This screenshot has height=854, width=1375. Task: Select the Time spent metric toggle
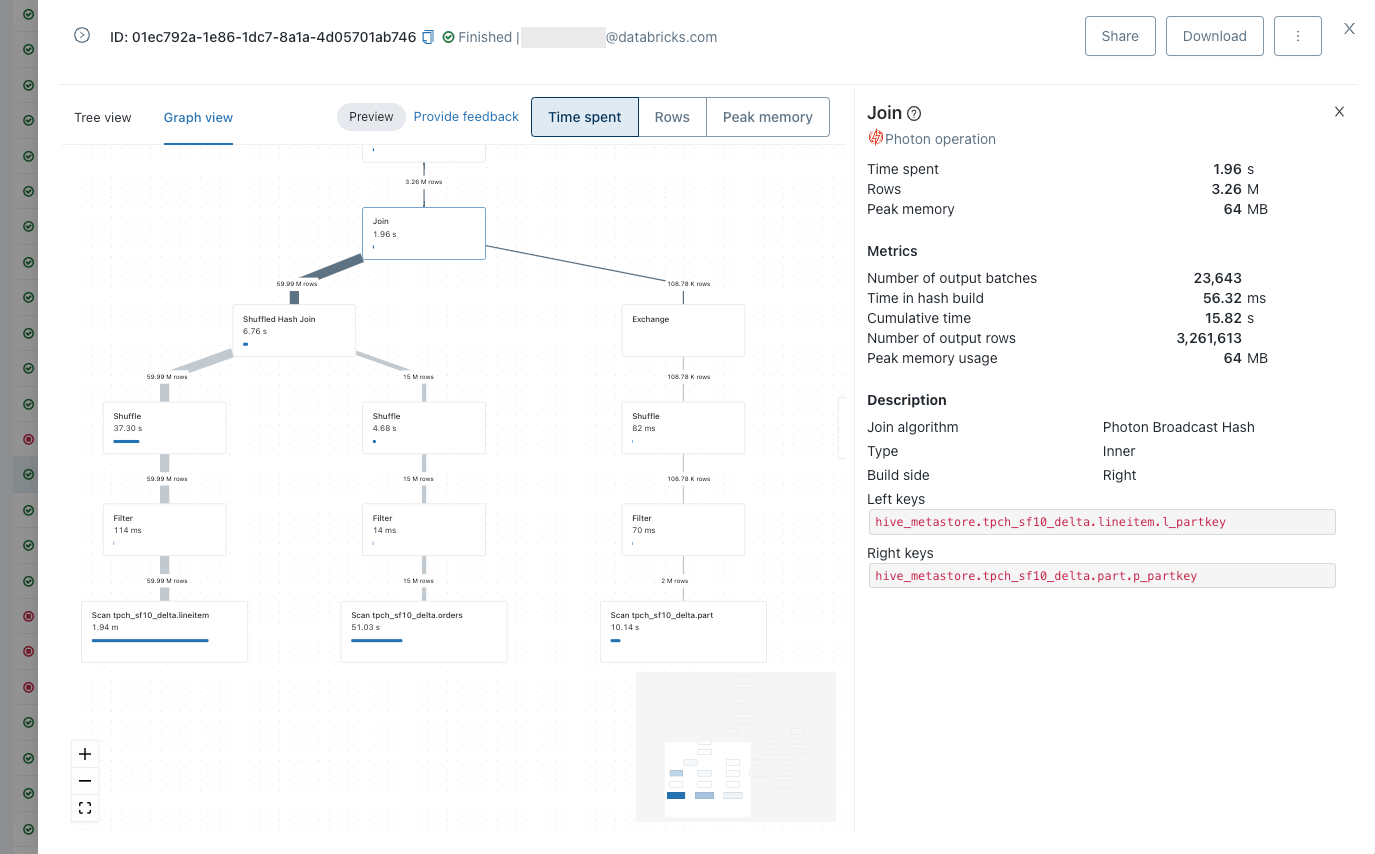585,117
